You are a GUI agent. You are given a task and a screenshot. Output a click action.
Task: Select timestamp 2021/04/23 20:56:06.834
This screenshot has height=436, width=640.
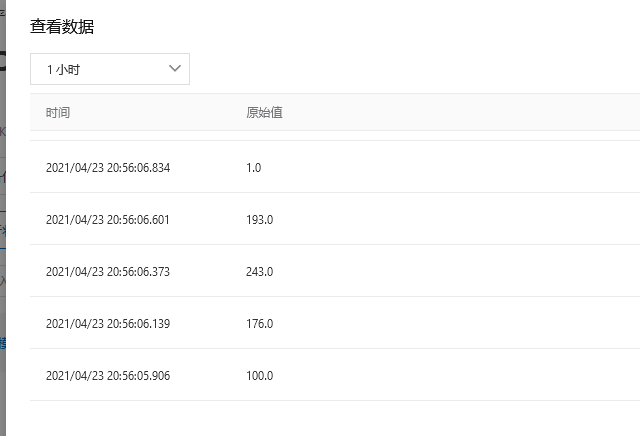(108, 168)
